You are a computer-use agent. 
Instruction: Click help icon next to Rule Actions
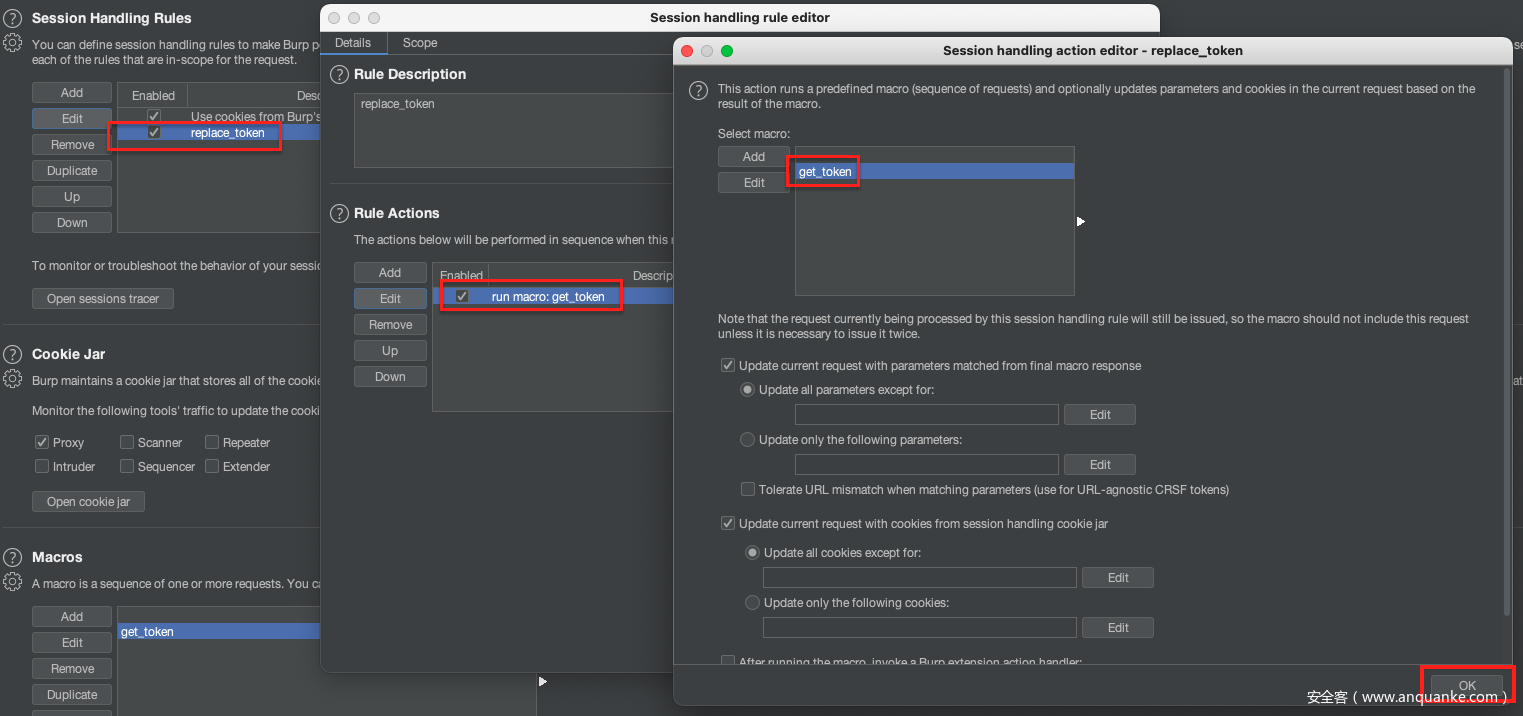(339, 214)
